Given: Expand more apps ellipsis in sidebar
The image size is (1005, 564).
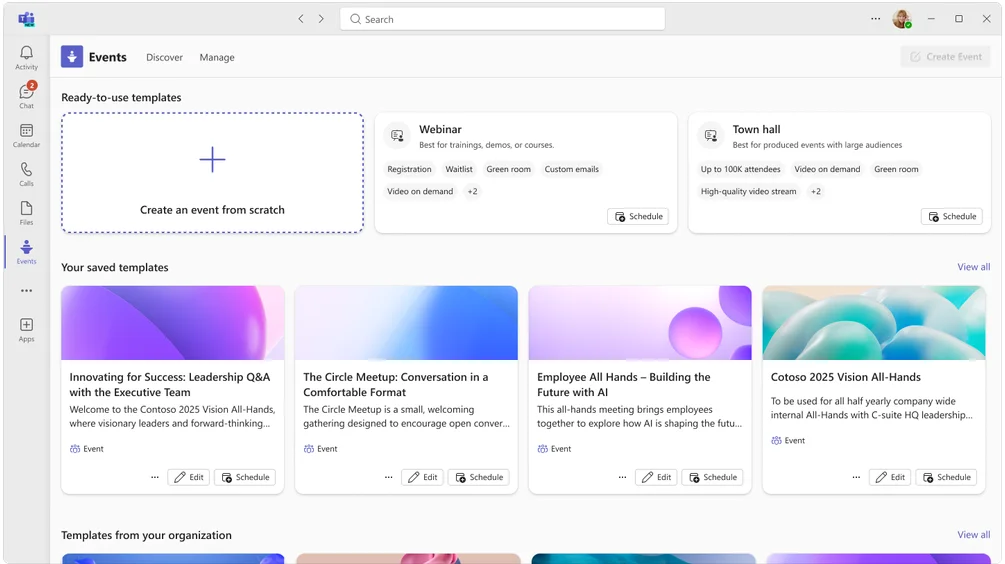Looking at the screenshot, I should point(26,291).
